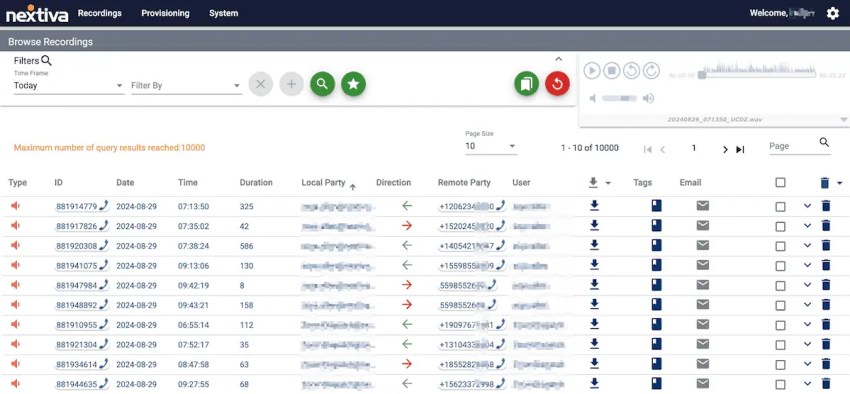This screenshot has width=850, height=394.
Task: Email recording 881921304
Action: point(703,344)
